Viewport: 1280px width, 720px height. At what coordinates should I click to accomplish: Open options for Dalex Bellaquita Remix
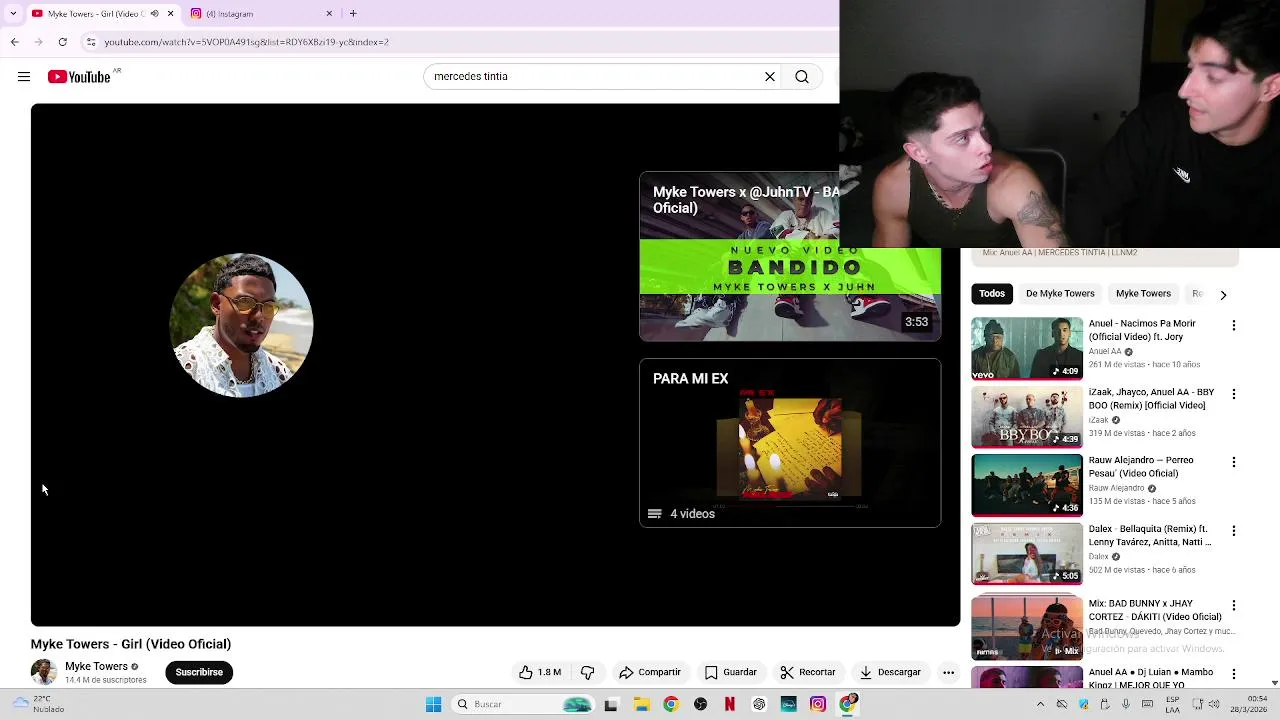[x=1233, y=530]
